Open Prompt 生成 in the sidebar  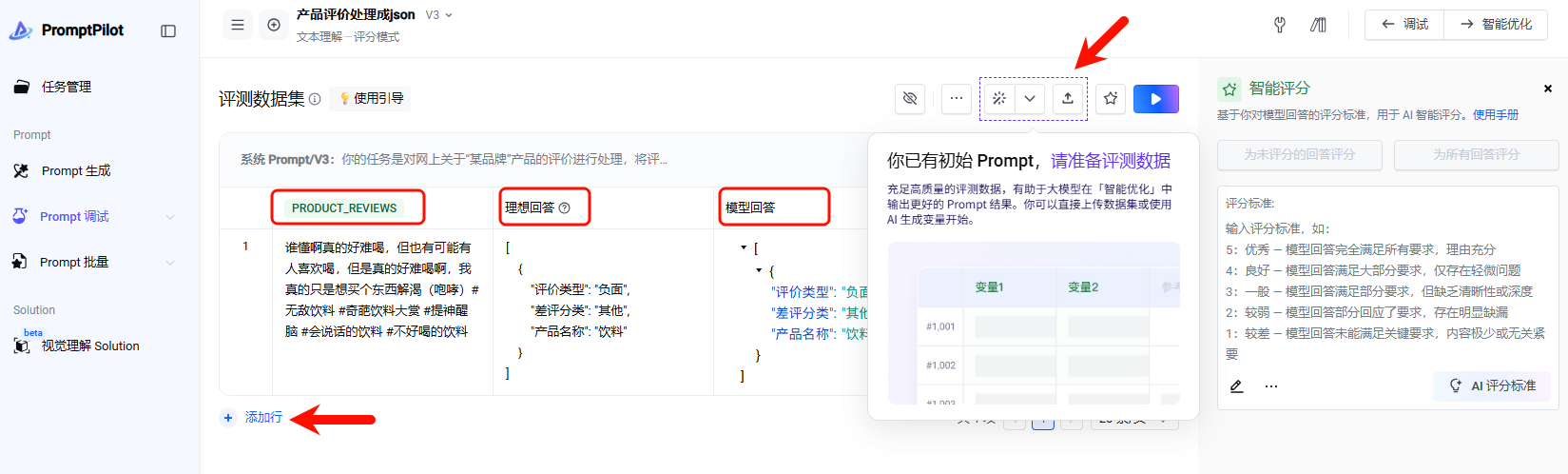point(76,170)
